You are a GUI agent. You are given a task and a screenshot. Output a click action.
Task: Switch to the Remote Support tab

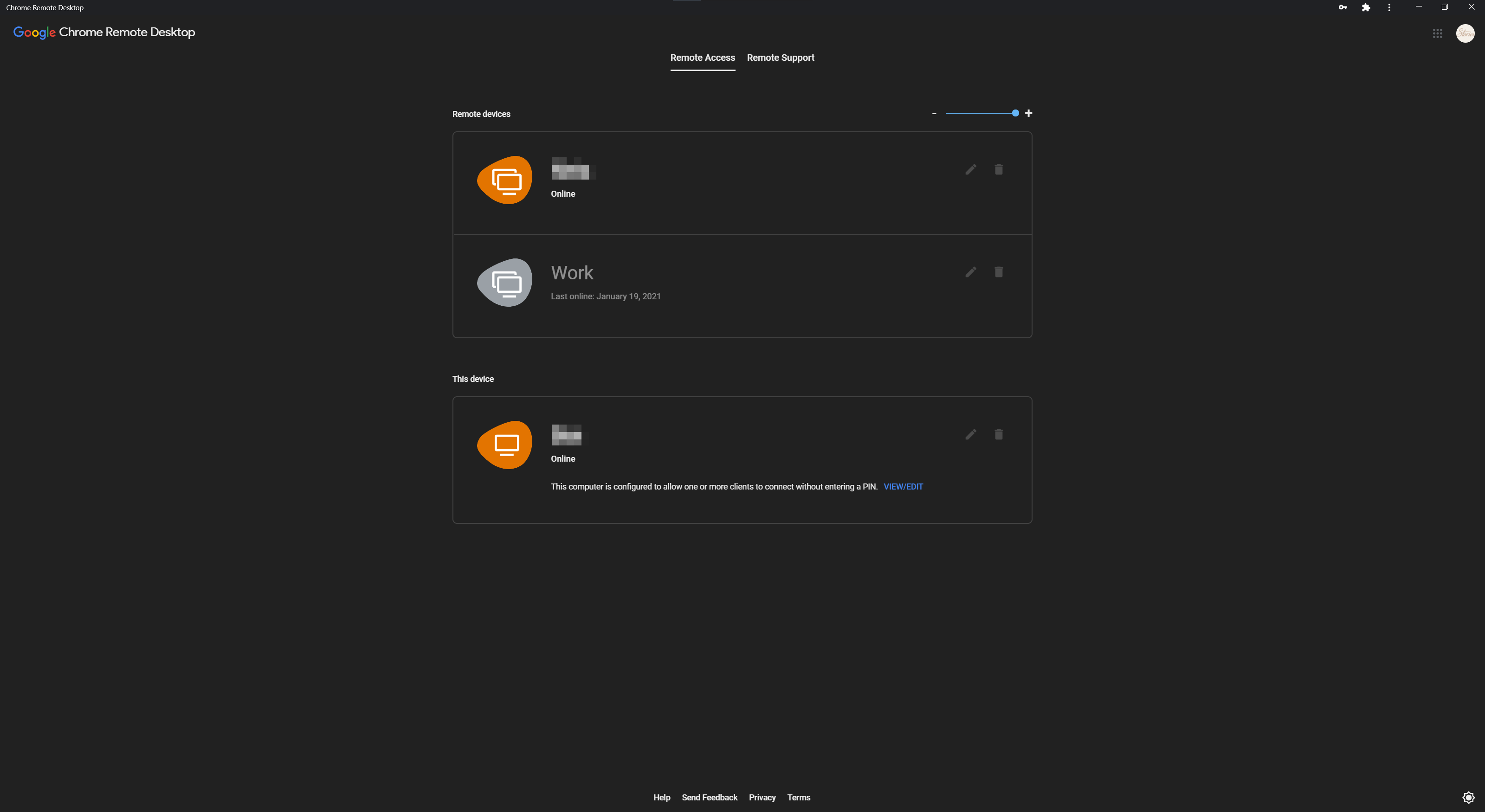pos(781,58)
